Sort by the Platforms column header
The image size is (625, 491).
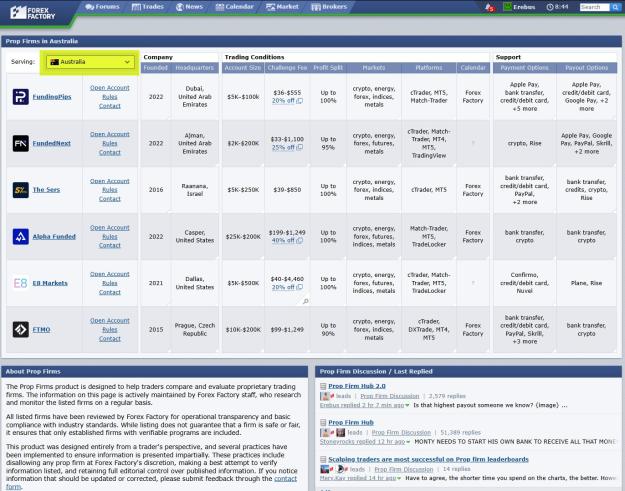tap(429, 68)
